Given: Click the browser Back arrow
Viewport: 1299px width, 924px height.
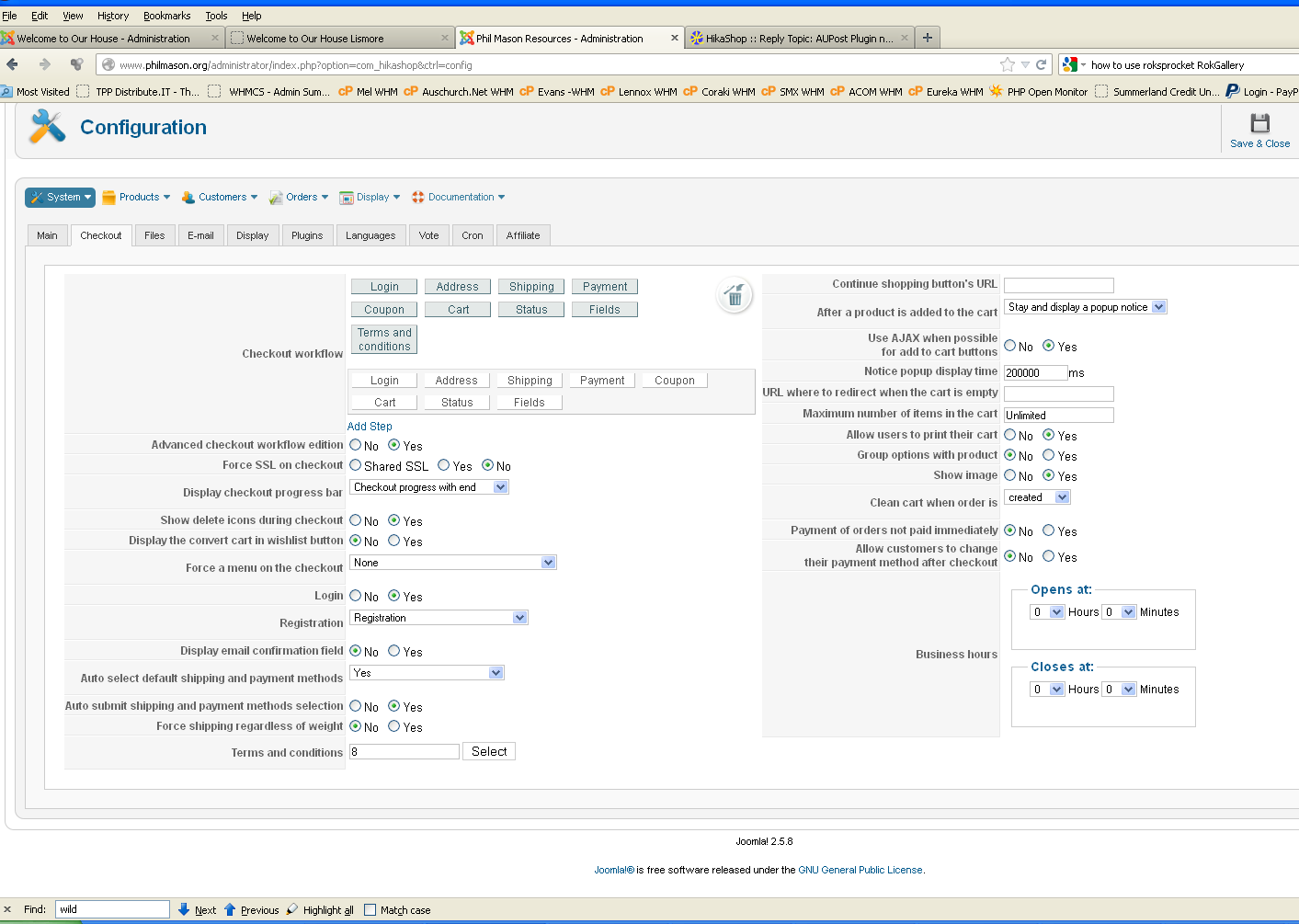Looking at the screenshot, I should click(13, 64).
